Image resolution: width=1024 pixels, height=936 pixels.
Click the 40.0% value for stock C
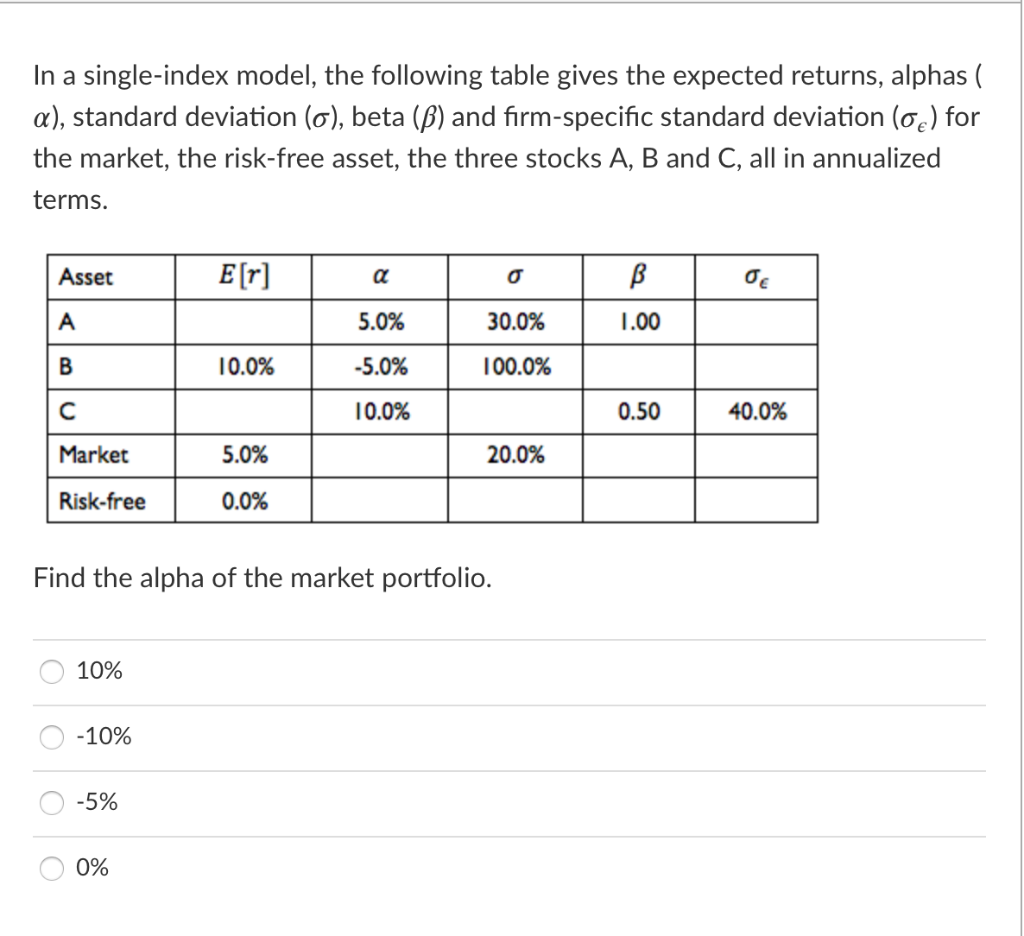(x=758, y=411)
